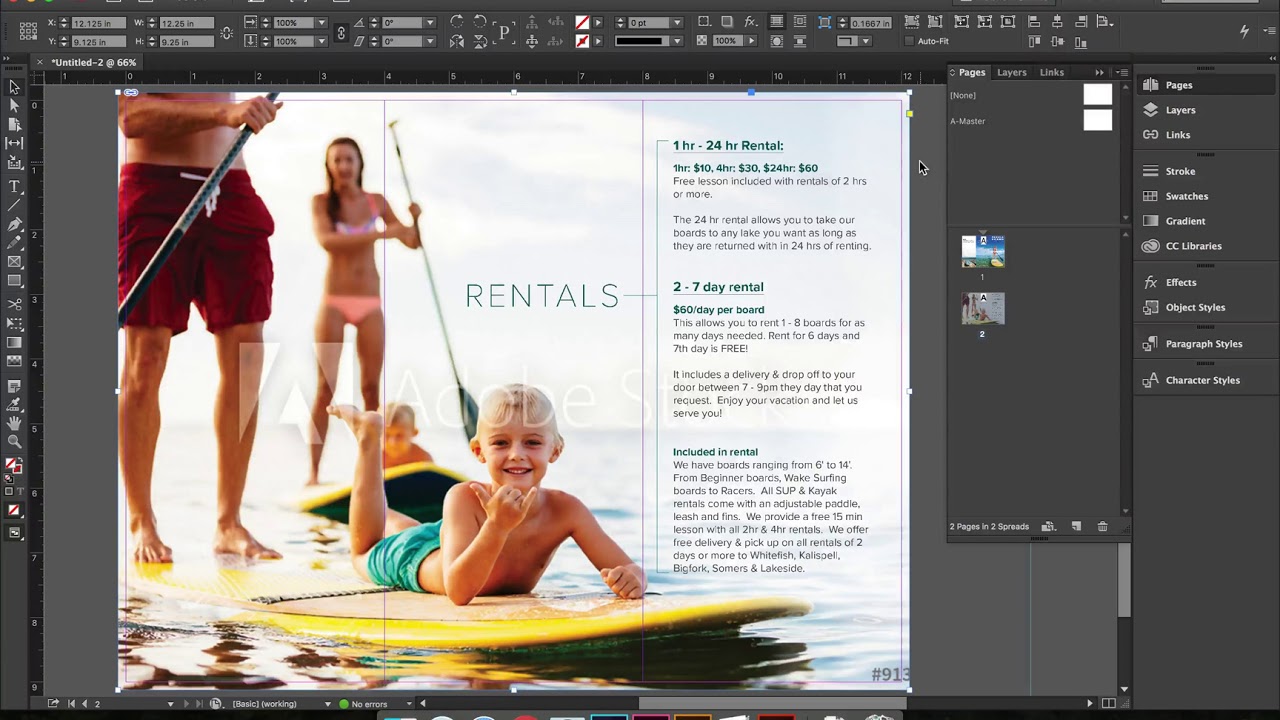Click fit content proportionally icon
This screenshot has width=1280, height=720.
pos(935,21)
